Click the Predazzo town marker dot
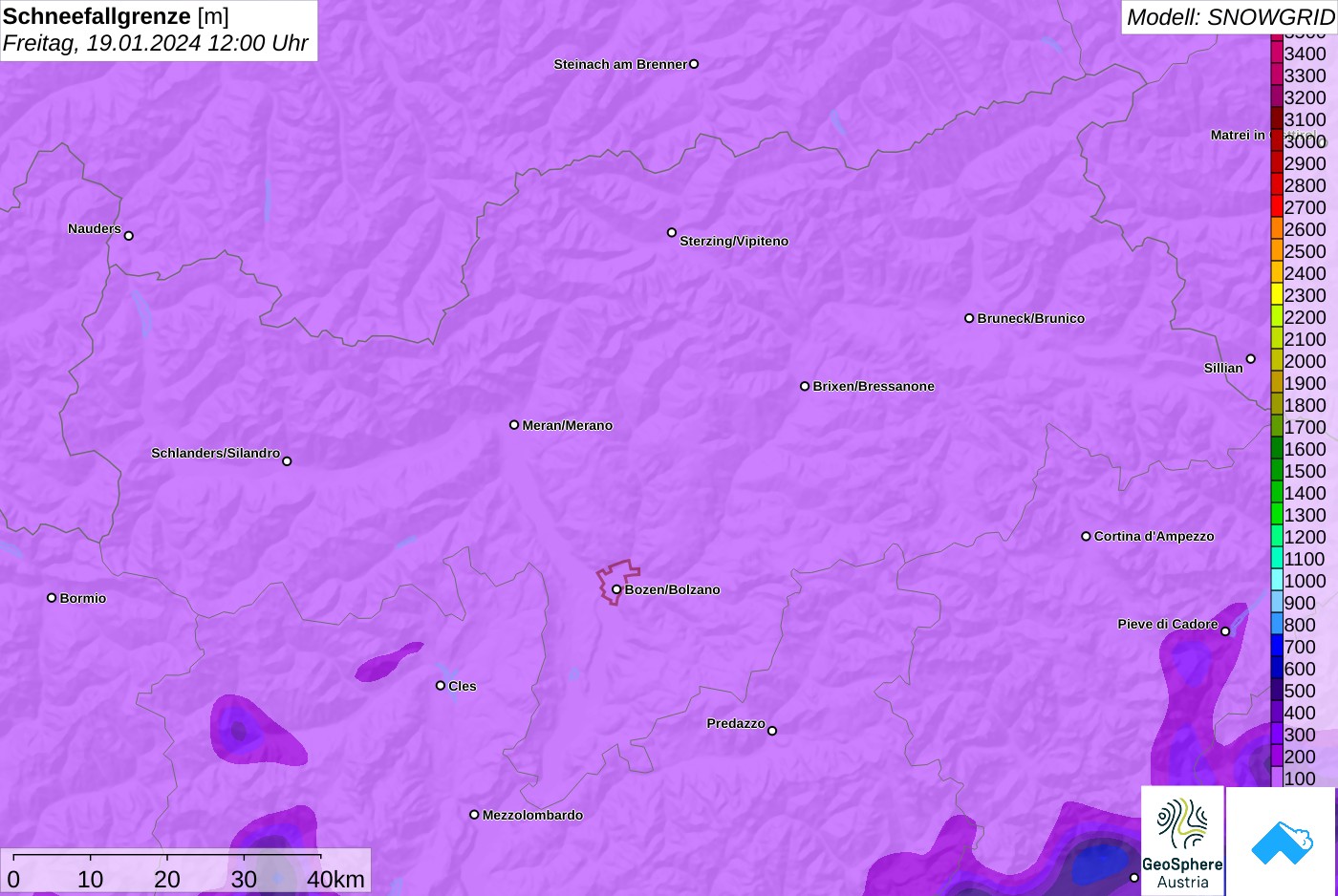Viewport: 1338px width, 896px height. [772, 731]
